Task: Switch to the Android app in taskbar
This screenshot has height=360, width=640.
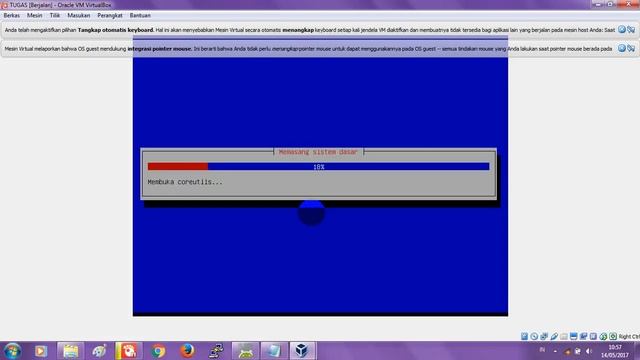Action: click(245, 351)
